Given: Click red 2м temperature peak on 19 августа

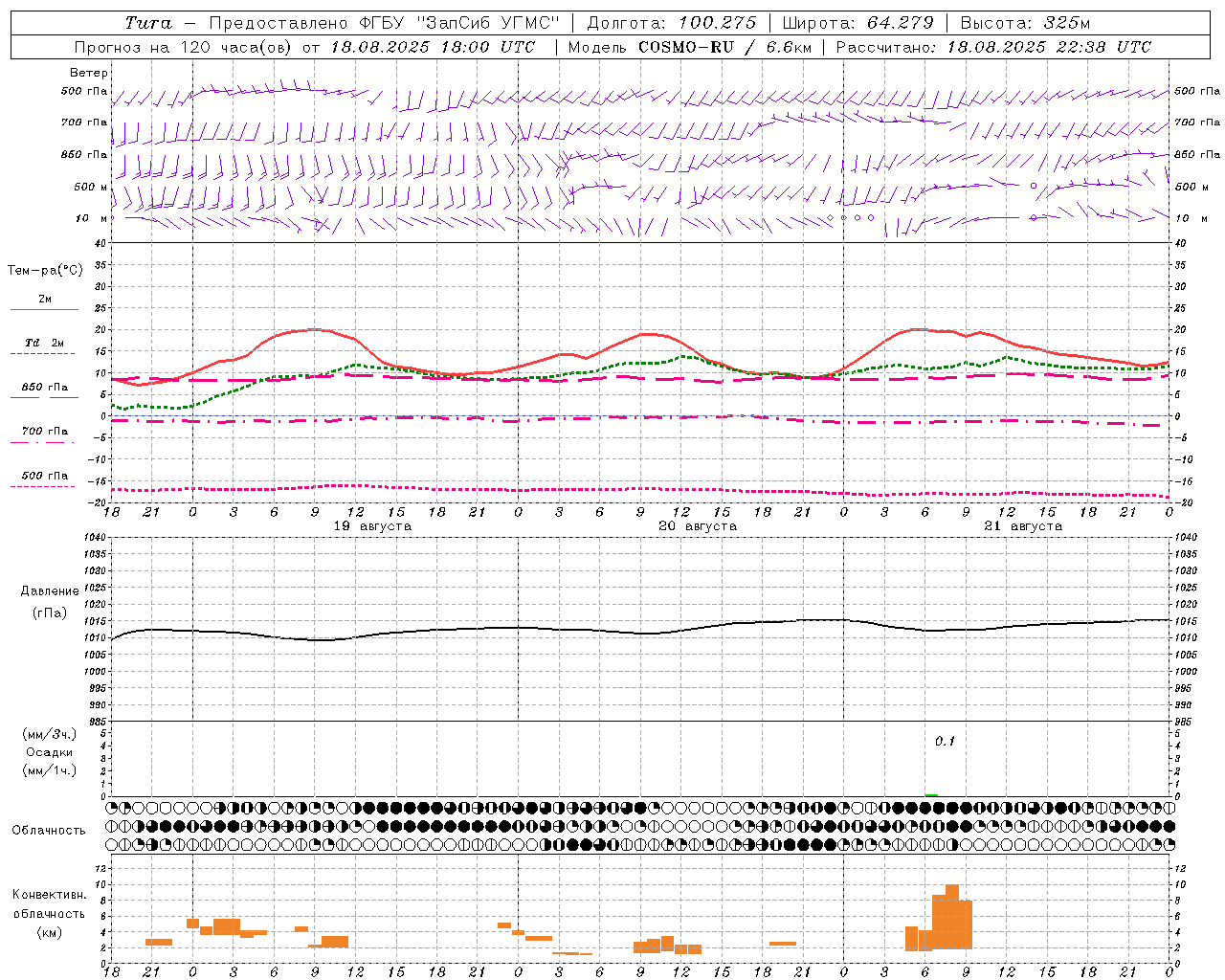Looking at the screenshot, I should point(314,329).
